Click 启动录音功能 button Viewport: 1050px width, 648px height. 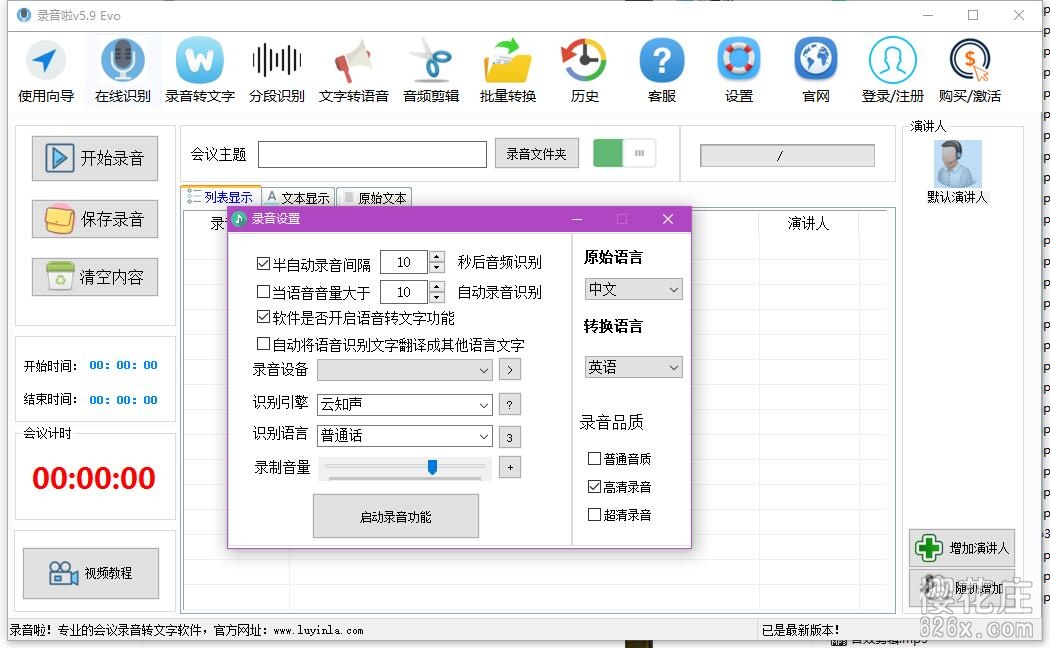coord(396,516)
